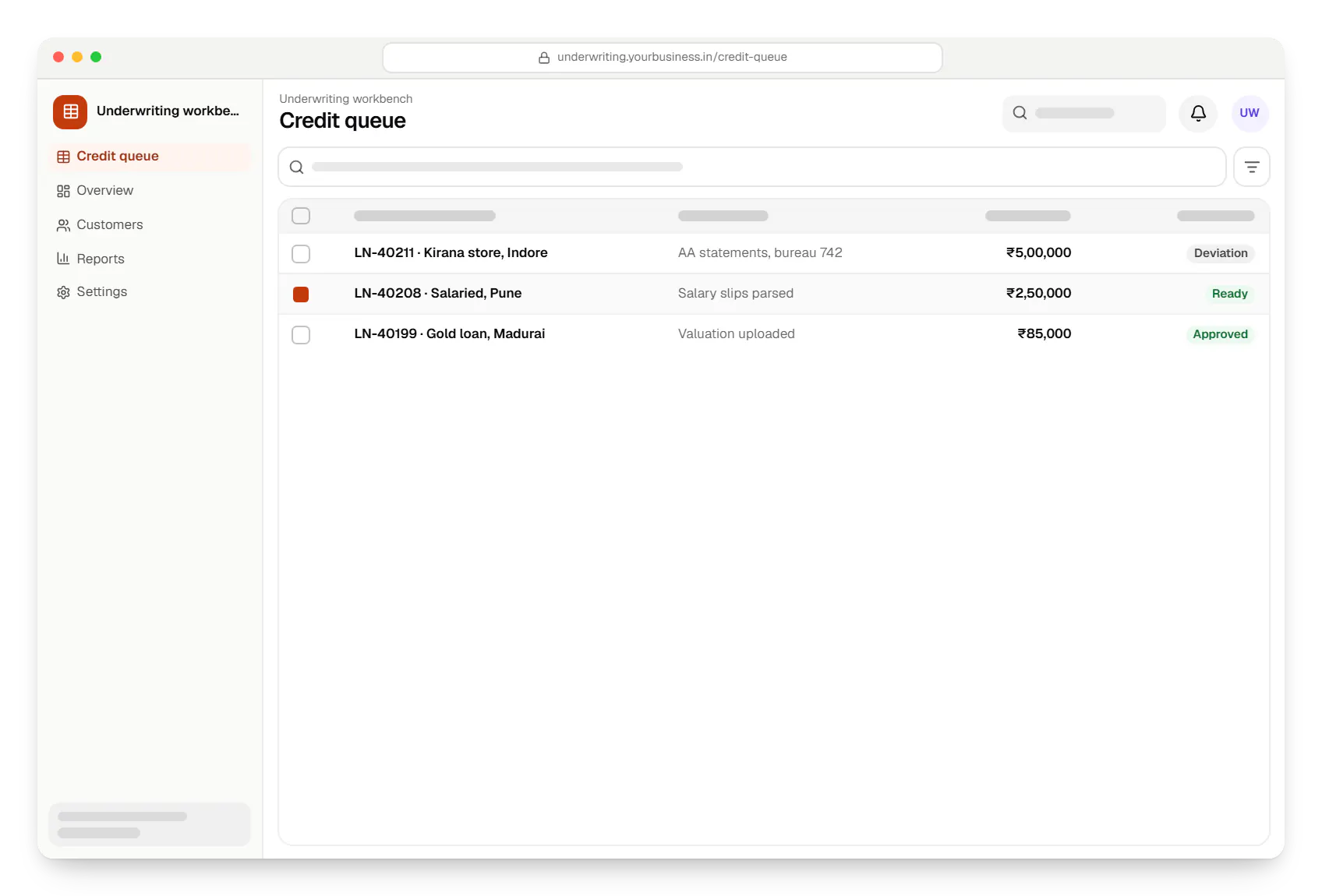Open the sidebar footer account card
This screenshot has width=1322, height=896.
click(150, 824)
